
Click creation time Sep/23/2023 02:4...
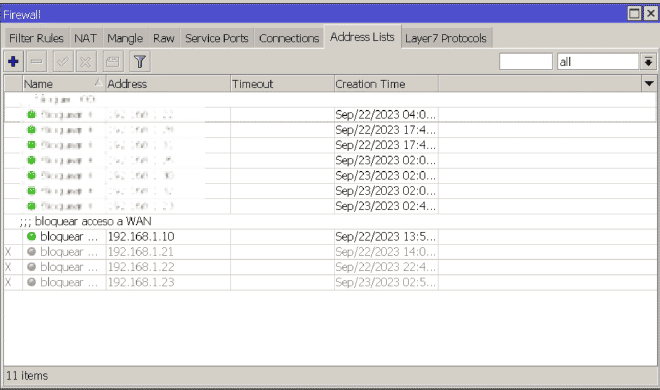point(386,206)
